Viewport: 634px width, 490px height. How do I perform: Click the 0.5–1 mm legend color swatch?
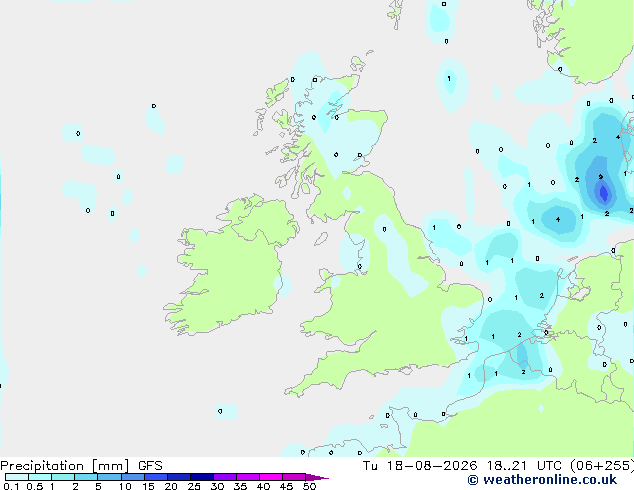(40, 477)
